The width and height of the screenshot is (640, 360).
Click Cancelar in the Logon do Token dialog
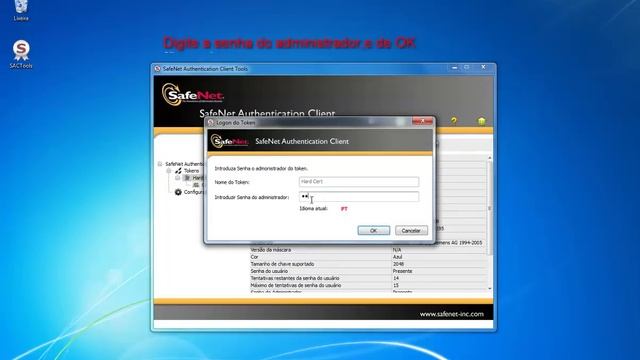pyautogui.click(x=411, y=231)
